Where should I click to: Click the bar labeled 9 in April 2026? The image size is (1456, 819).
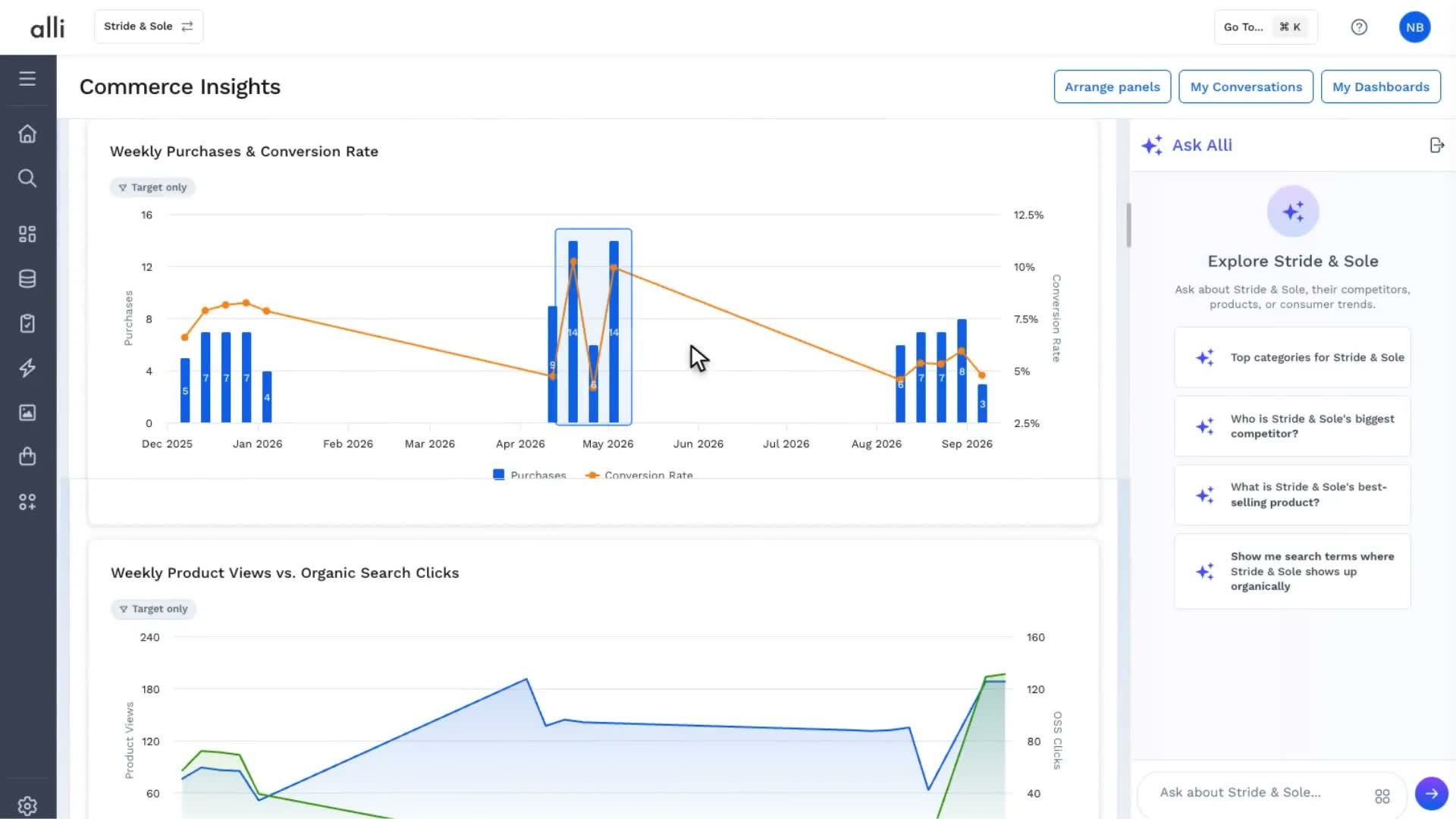pos(552,364)
